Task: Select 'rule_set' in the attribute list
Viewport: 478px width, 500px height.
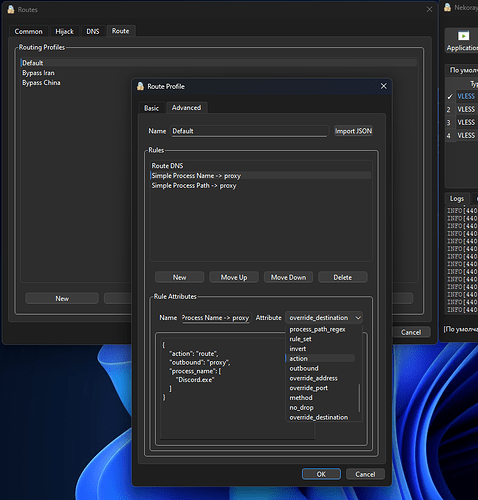Action: 300,339
